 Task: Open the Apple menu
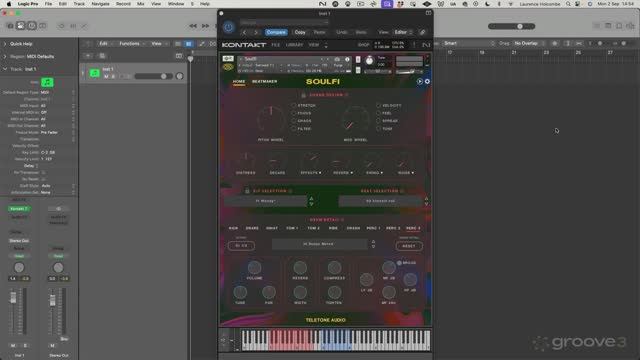[9, 4]
